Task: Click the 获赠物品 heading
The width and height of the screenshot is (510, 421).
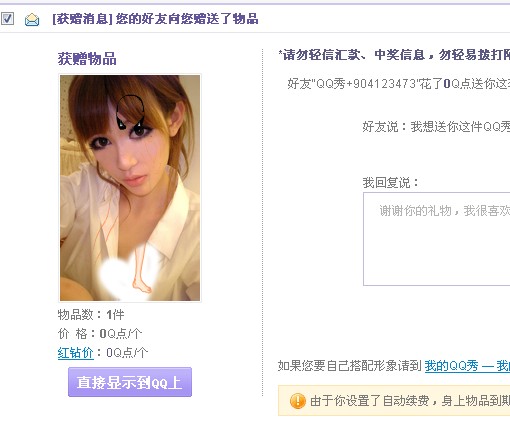Action: click(87, 59)
